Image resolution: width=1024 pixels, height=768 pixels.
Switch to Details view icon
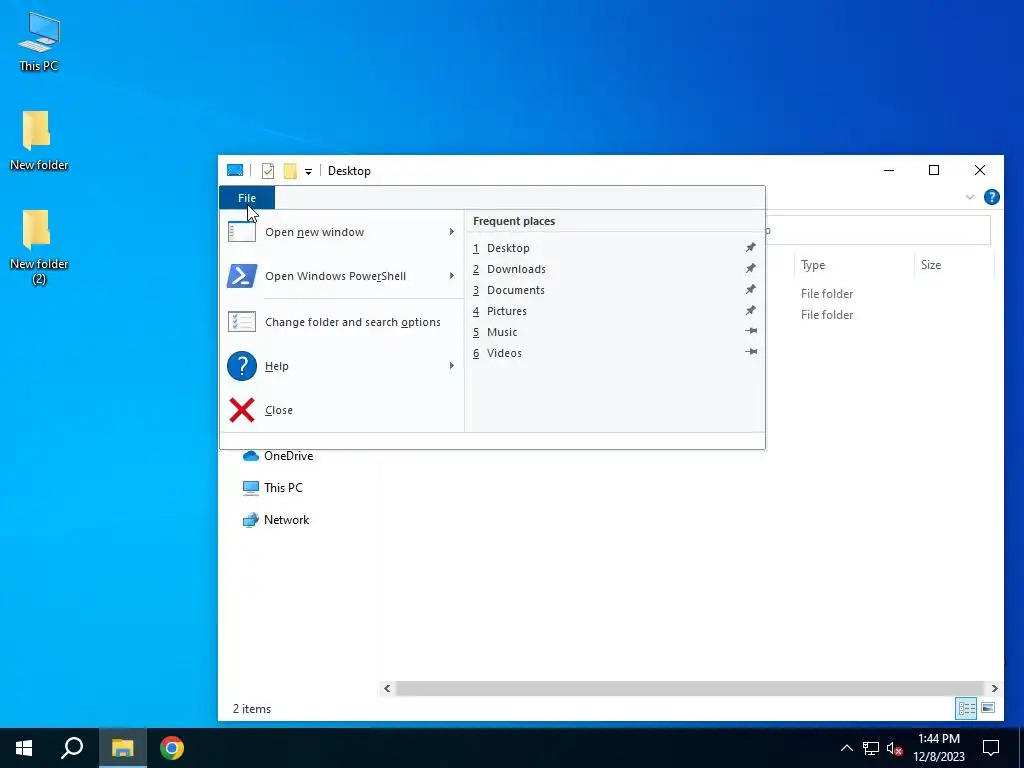pyautogui.click(x=967, y=709)
